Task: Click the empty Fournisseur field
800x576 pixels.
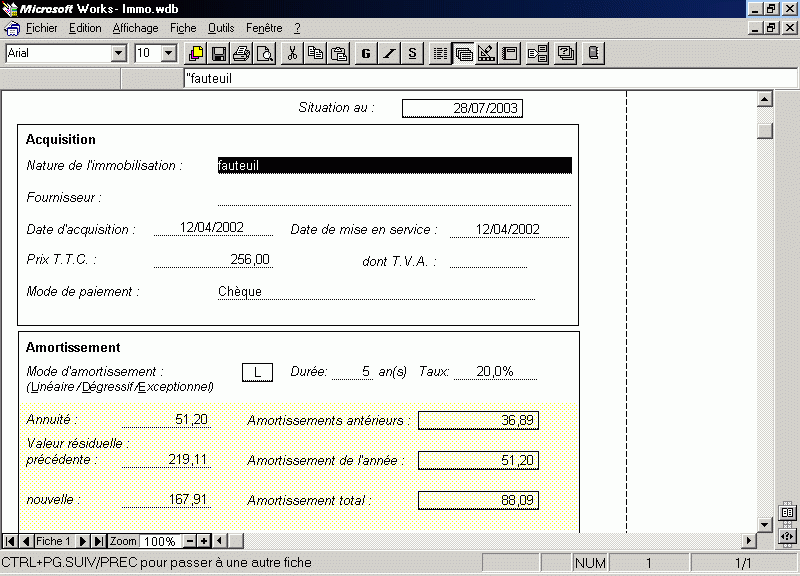Action: tap(394, 197)
